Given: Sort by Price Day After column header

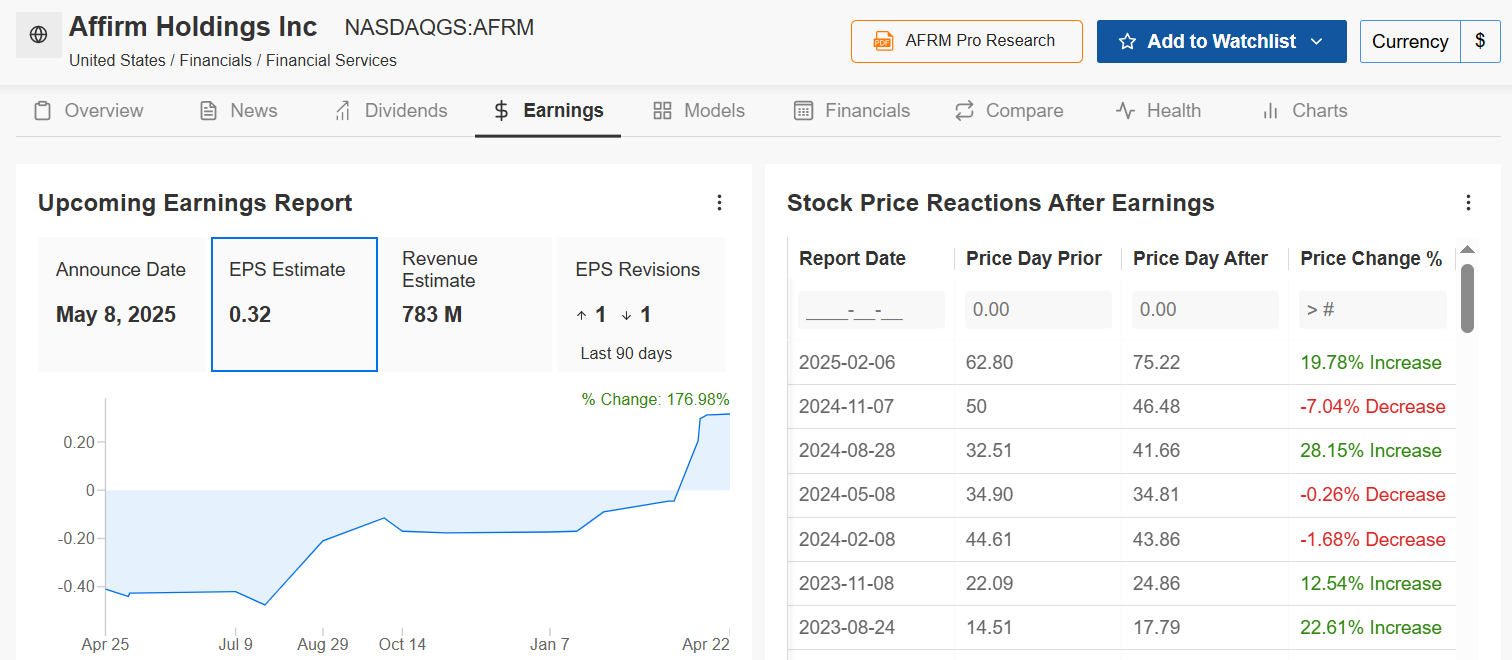Looking at the screenshot, I should (x=1200, y=259).
